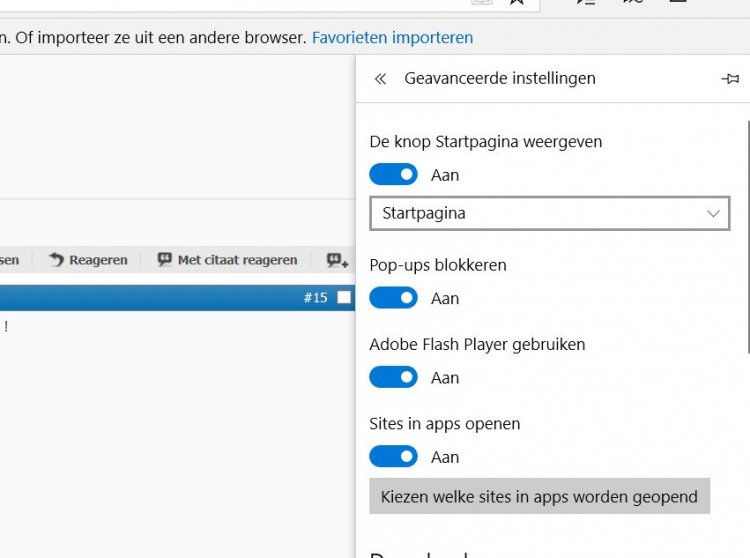The width and height of the screenshot is (750, 558).
Task: Expand the Startpagina dropdown
Action: point(549,213)
